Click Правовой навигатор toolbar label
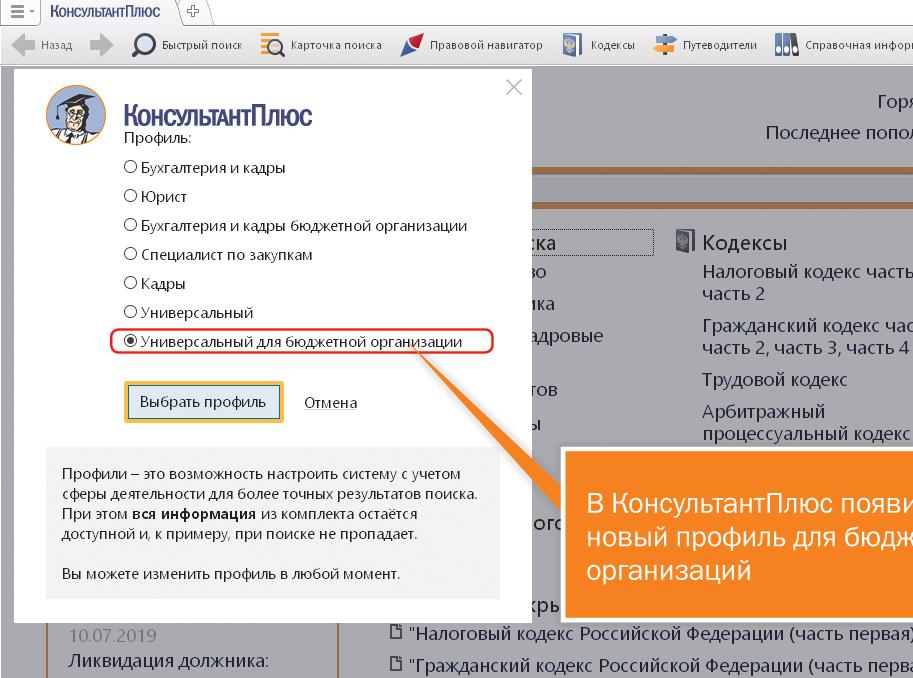This screenshot has height=678, width=913. click(486, 45)
